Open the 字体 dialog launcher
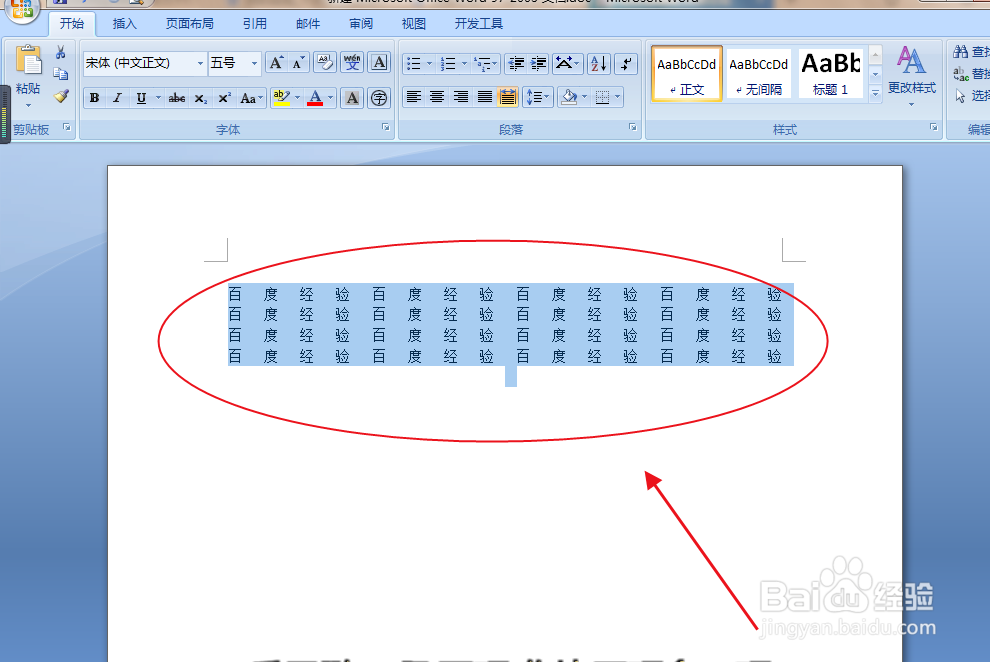This screenshot has height=662, width=990. (386, 127)
